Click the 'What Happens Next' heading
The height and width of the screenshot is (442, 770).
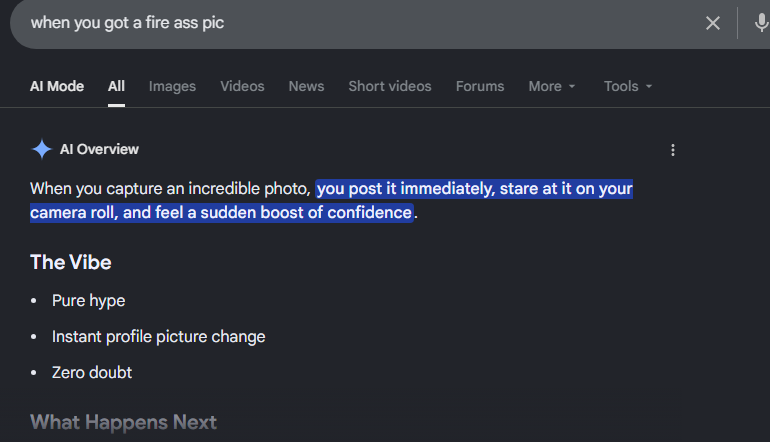[123, 422]
